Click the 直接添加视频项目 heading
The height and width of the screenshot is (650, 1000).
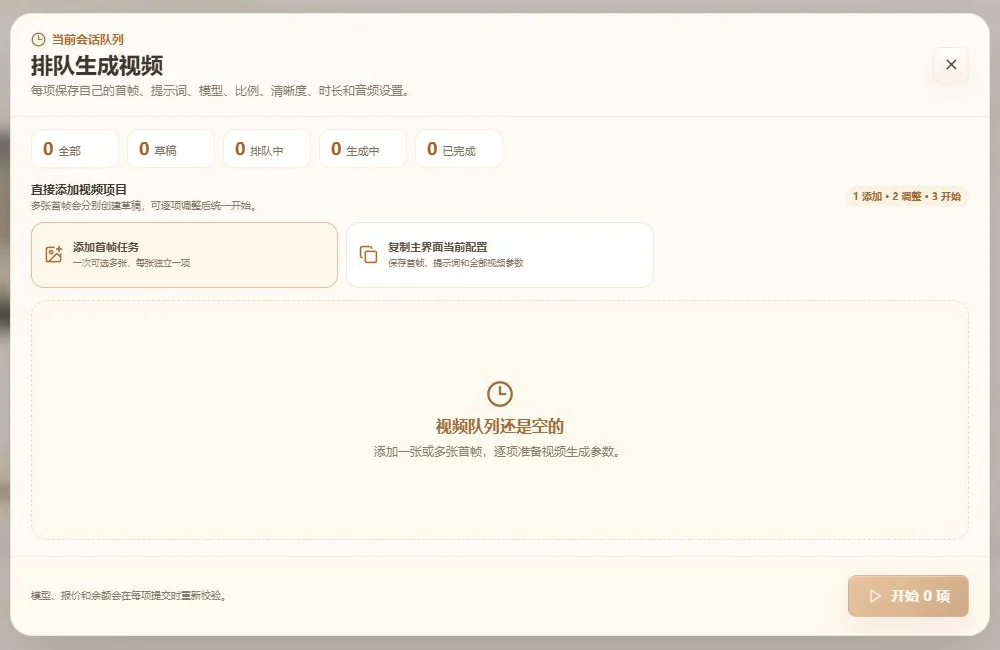(x=79, y=189)
